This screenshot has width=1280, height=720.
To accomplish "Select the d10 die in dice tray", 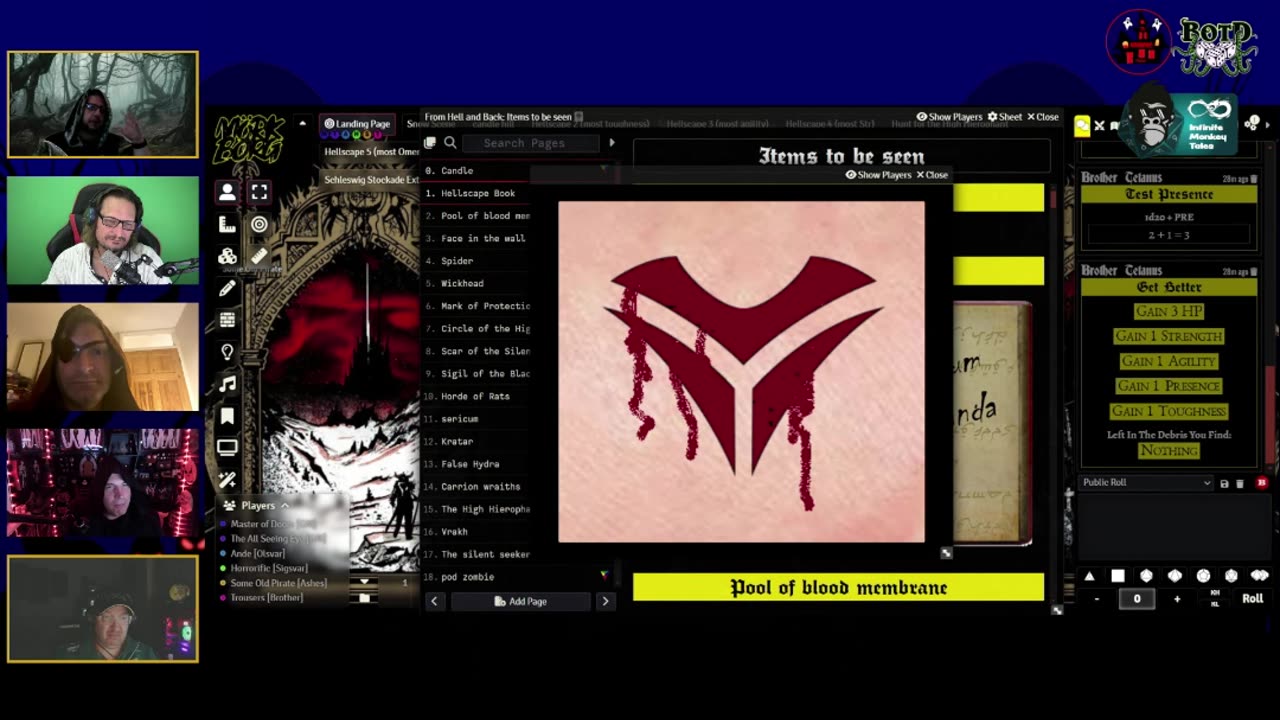I will [1175, 576].
